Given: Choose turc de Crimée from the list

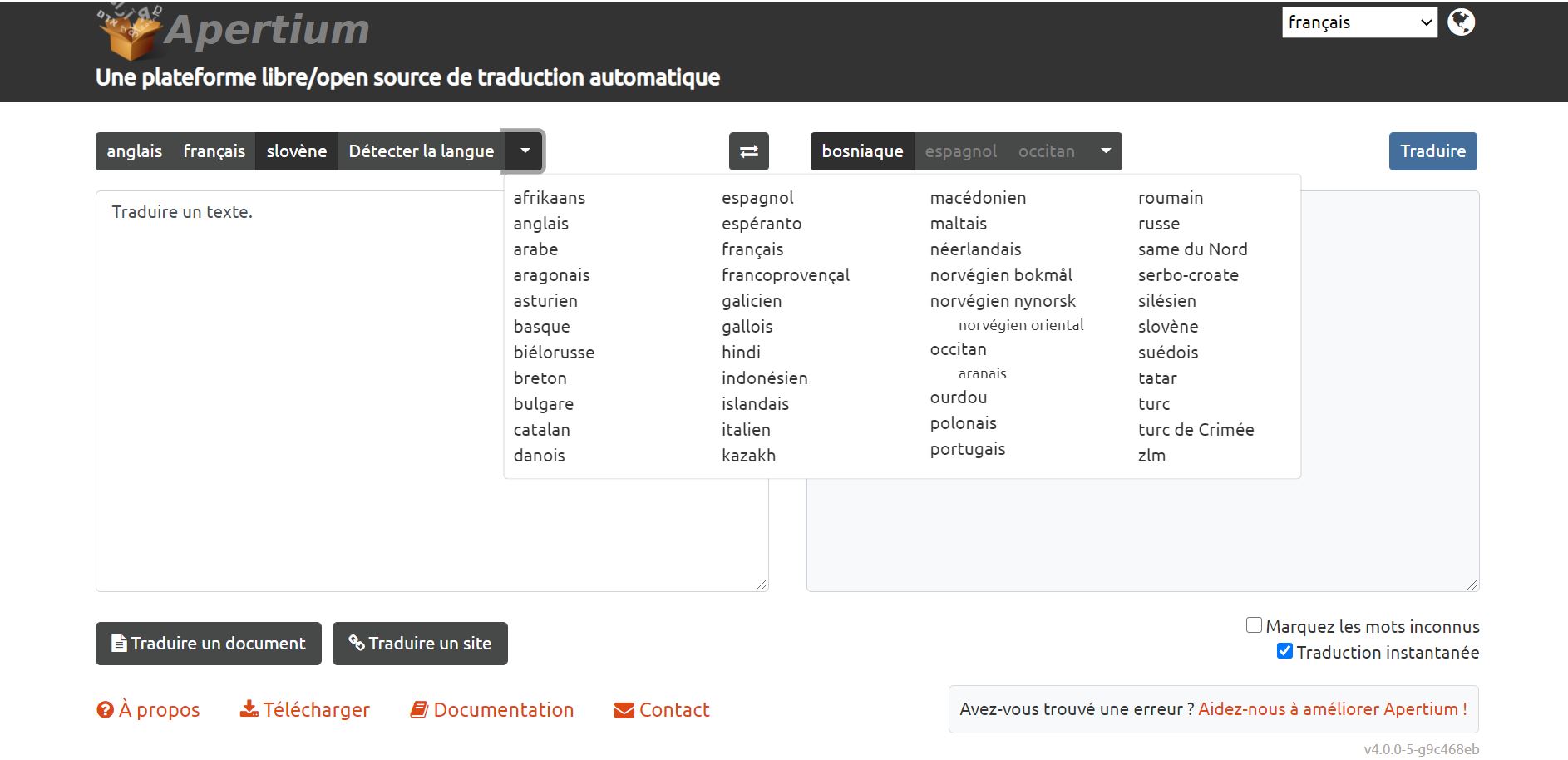Looking at the screenshot, I should click(1196, 430).
